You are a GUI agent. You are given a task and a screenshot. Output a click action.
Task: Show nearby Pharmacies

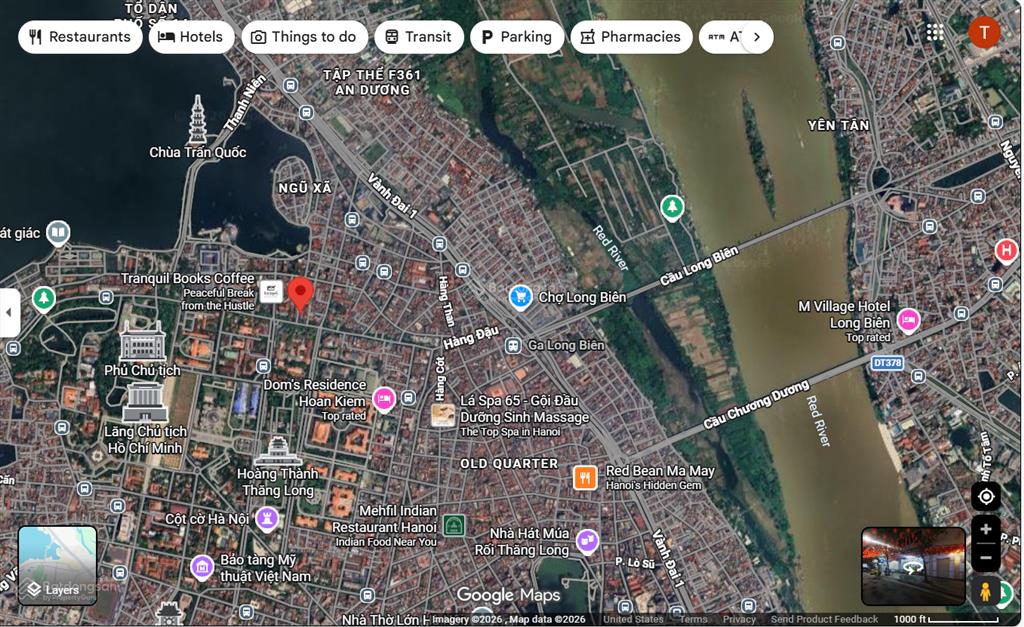point(631,37)
